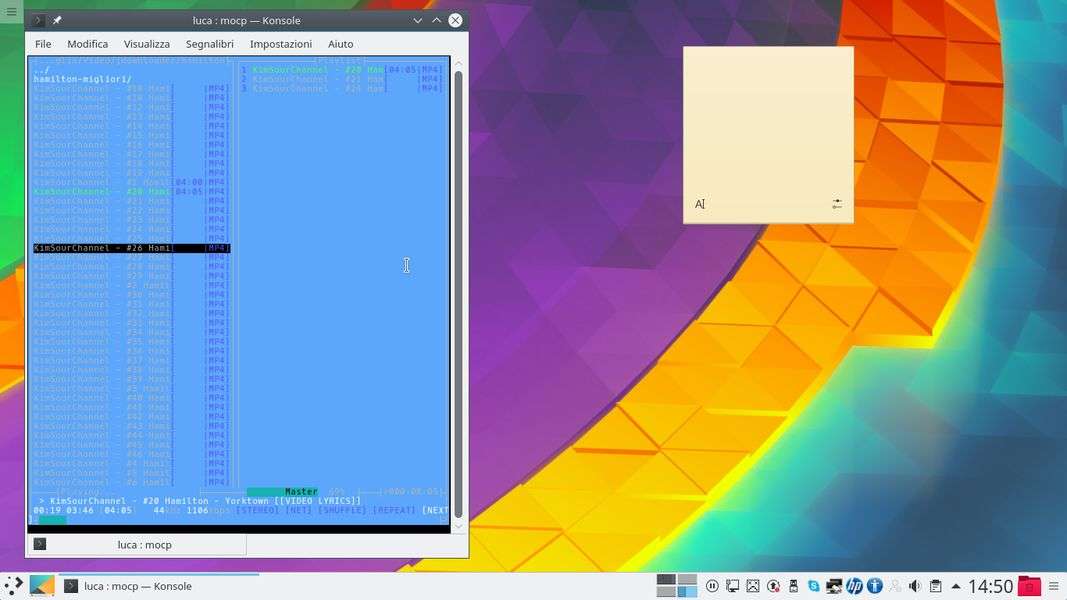Open the Segnalibri menu
Screen dimensions: 1067x600
click(x=209, y=44)
